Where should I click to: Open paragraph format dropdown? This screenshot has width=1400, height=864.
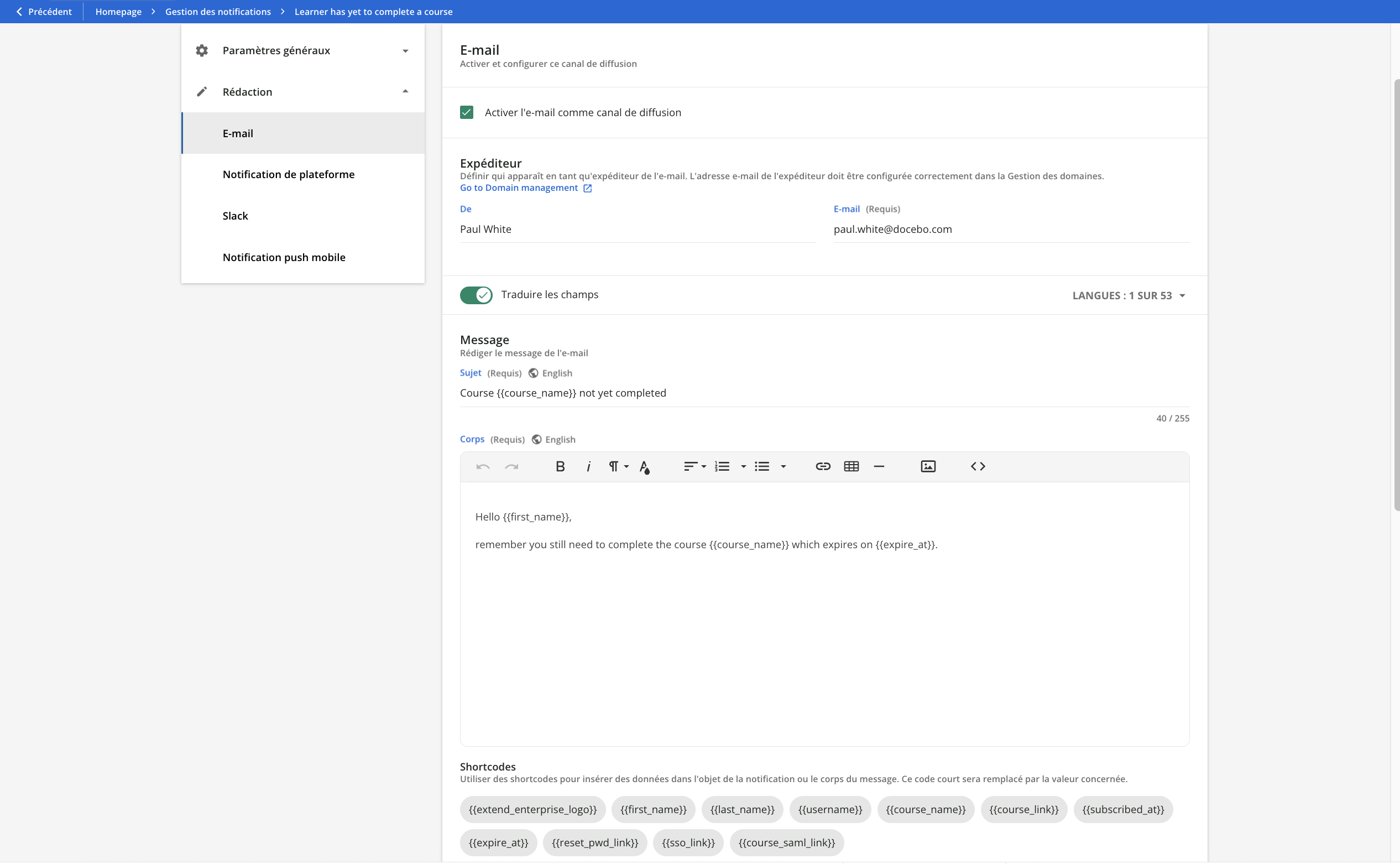click(618, 466)
